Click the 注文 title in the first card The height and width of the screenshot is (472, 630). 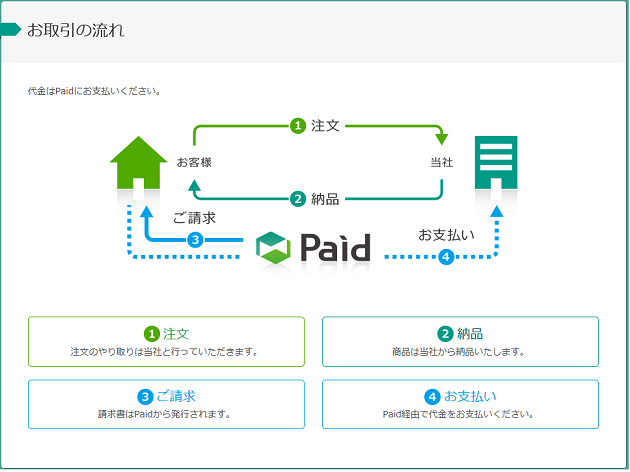tap(176, 334)
